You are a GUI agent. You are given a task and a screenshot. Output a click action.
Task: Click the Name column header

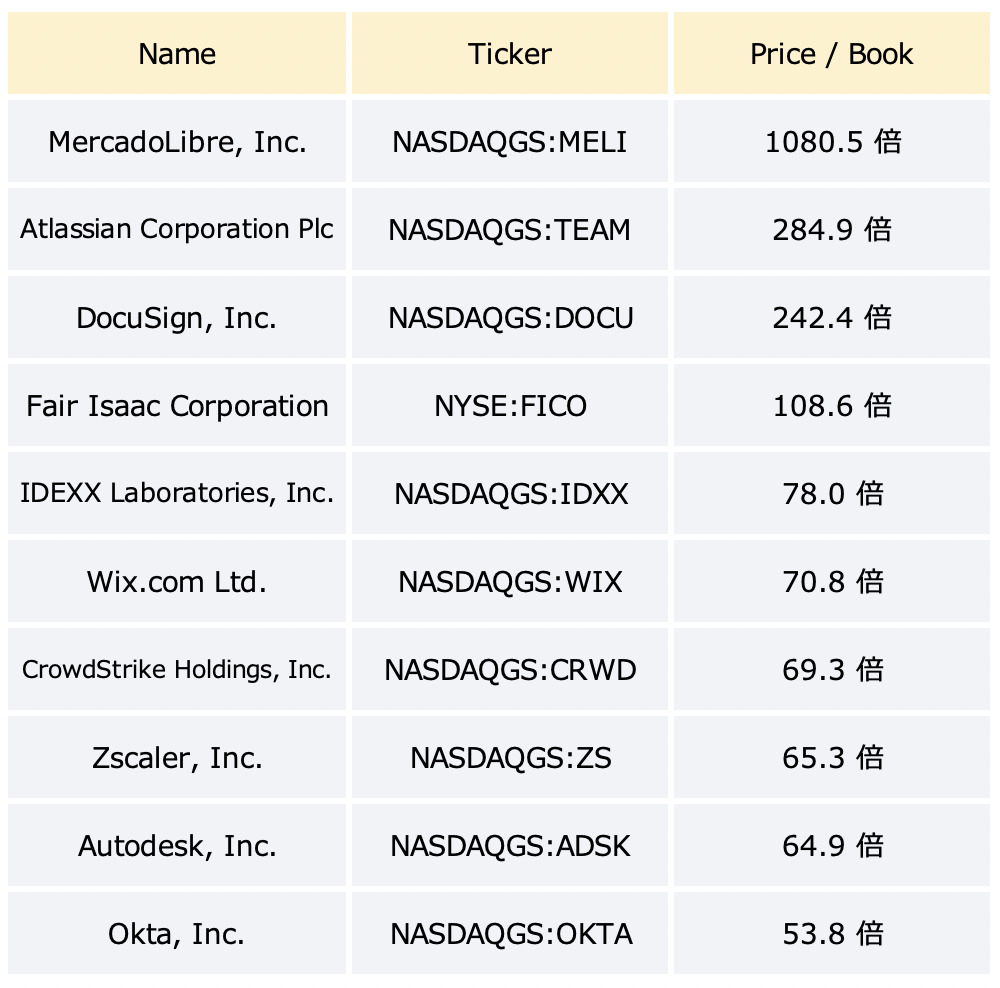[177, 54]
